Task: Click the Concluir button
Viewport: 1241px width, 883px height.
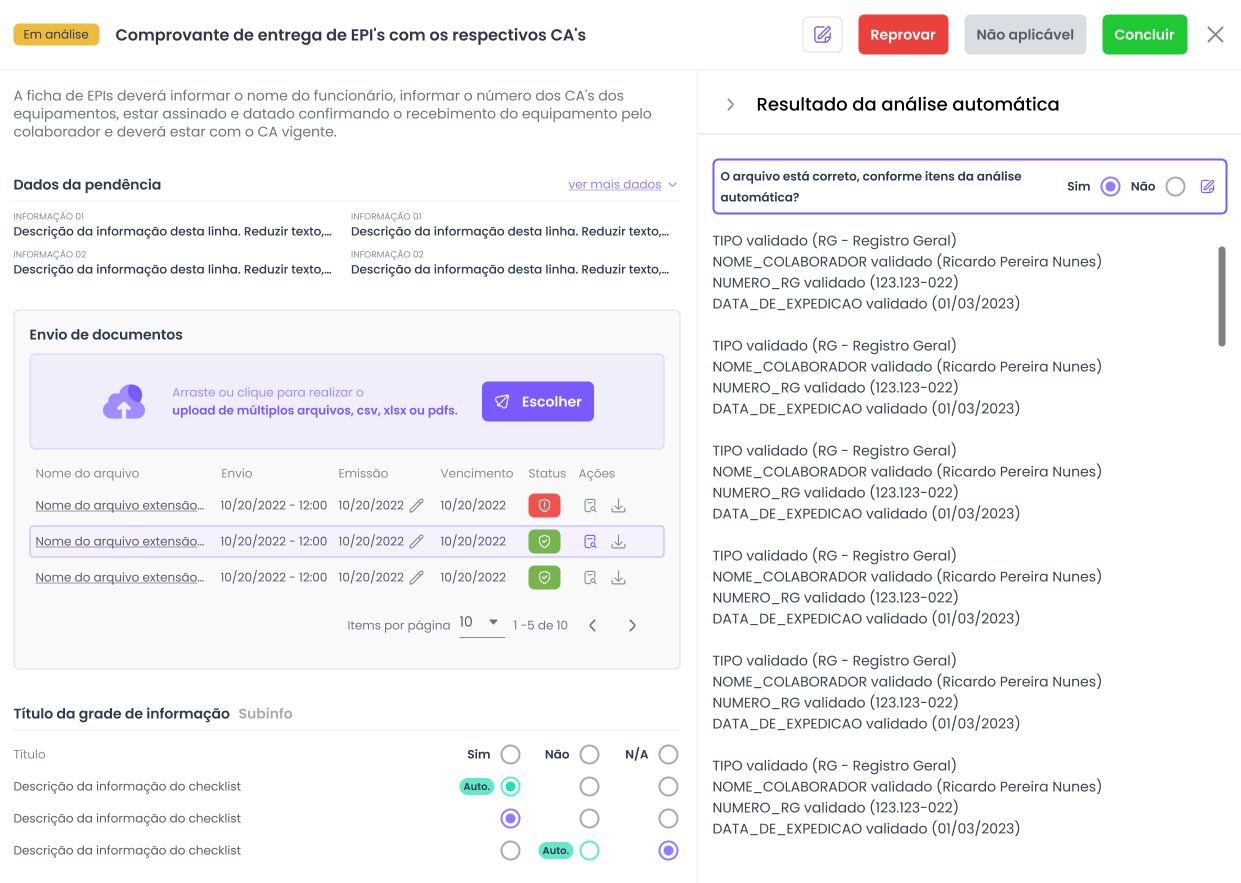Action: [x=1144, y=35]
